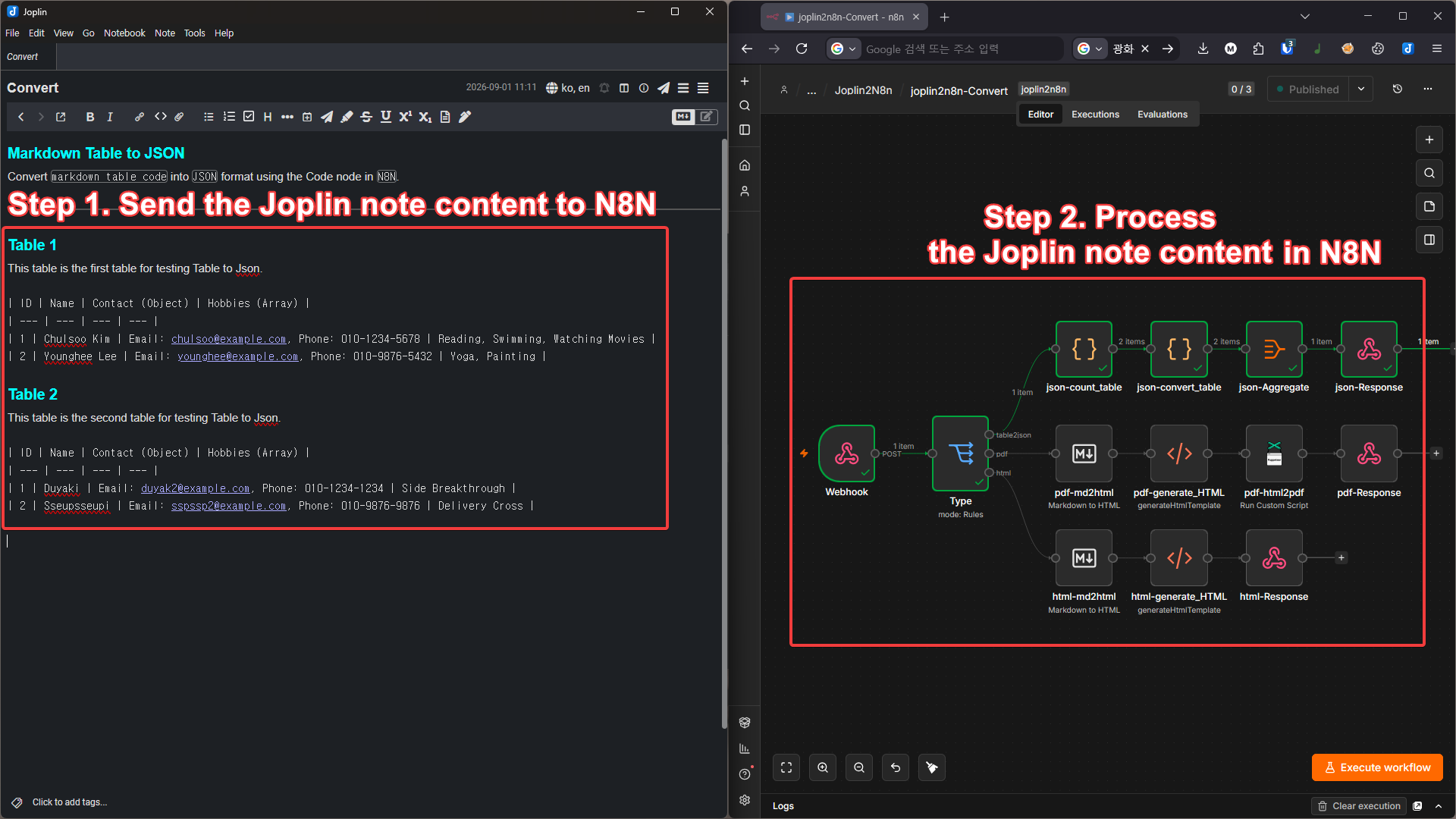Open Joplin2N8n breadcrumb link
Viewport: 1456px width, 819px height.
[x=863, y=90]
